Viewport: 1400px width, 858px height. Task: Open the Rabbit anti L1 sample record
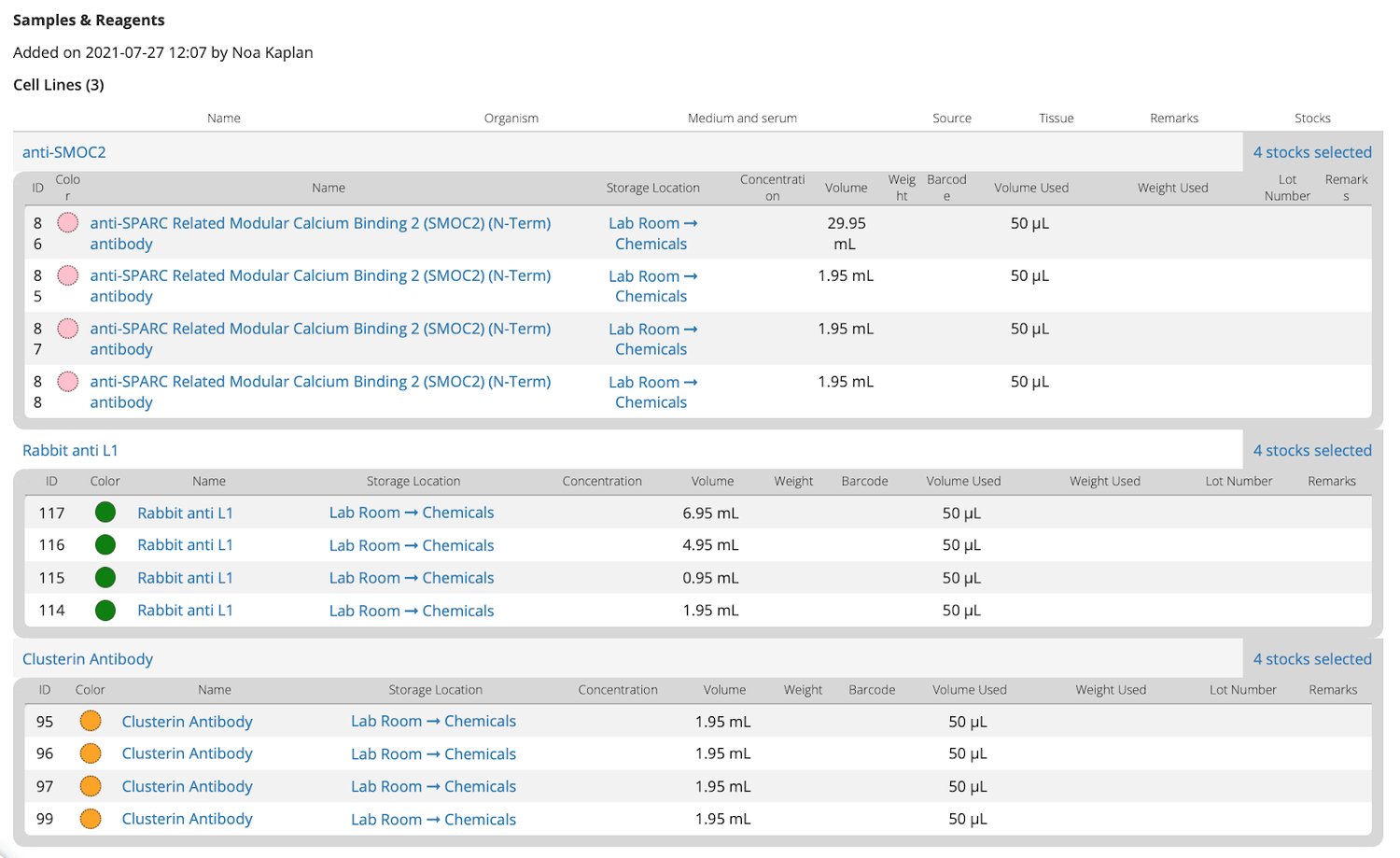tap(70, 449)
